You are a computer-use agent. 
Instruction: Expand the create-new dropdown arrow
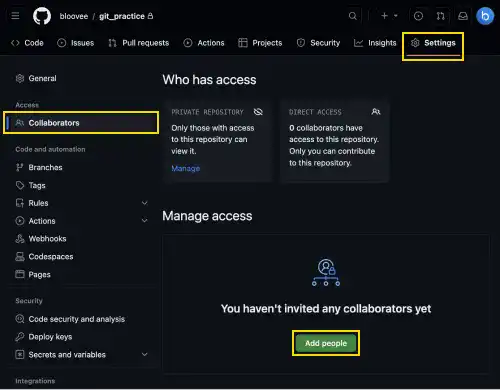pos(396,16)
